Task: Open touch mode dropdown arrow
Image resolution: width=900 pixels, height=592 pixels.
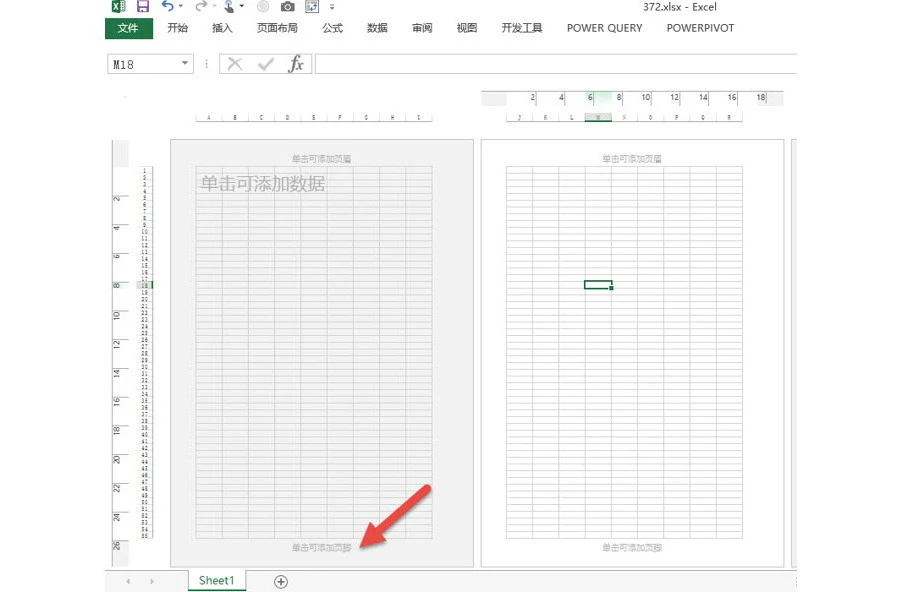Action: click(x=242, y=6)
